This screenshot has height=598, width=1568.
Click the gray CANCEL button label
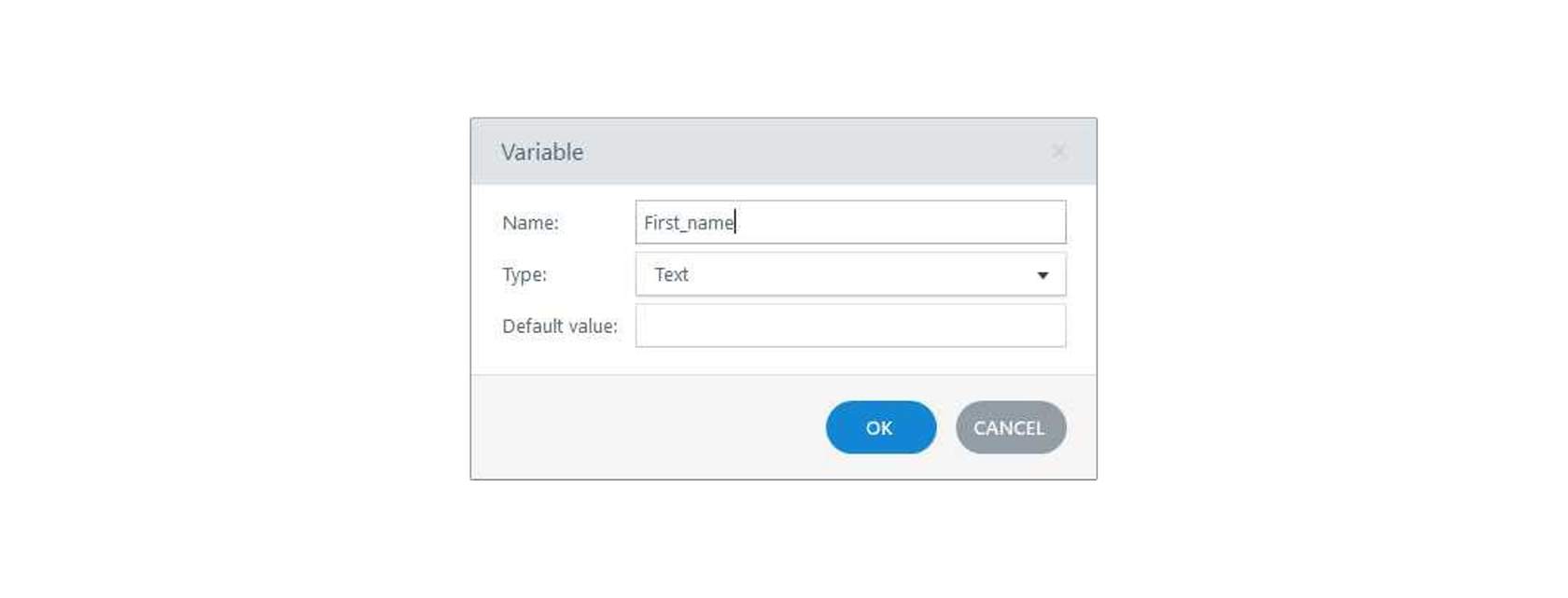pyautogui.click(x=1009, y=428)
